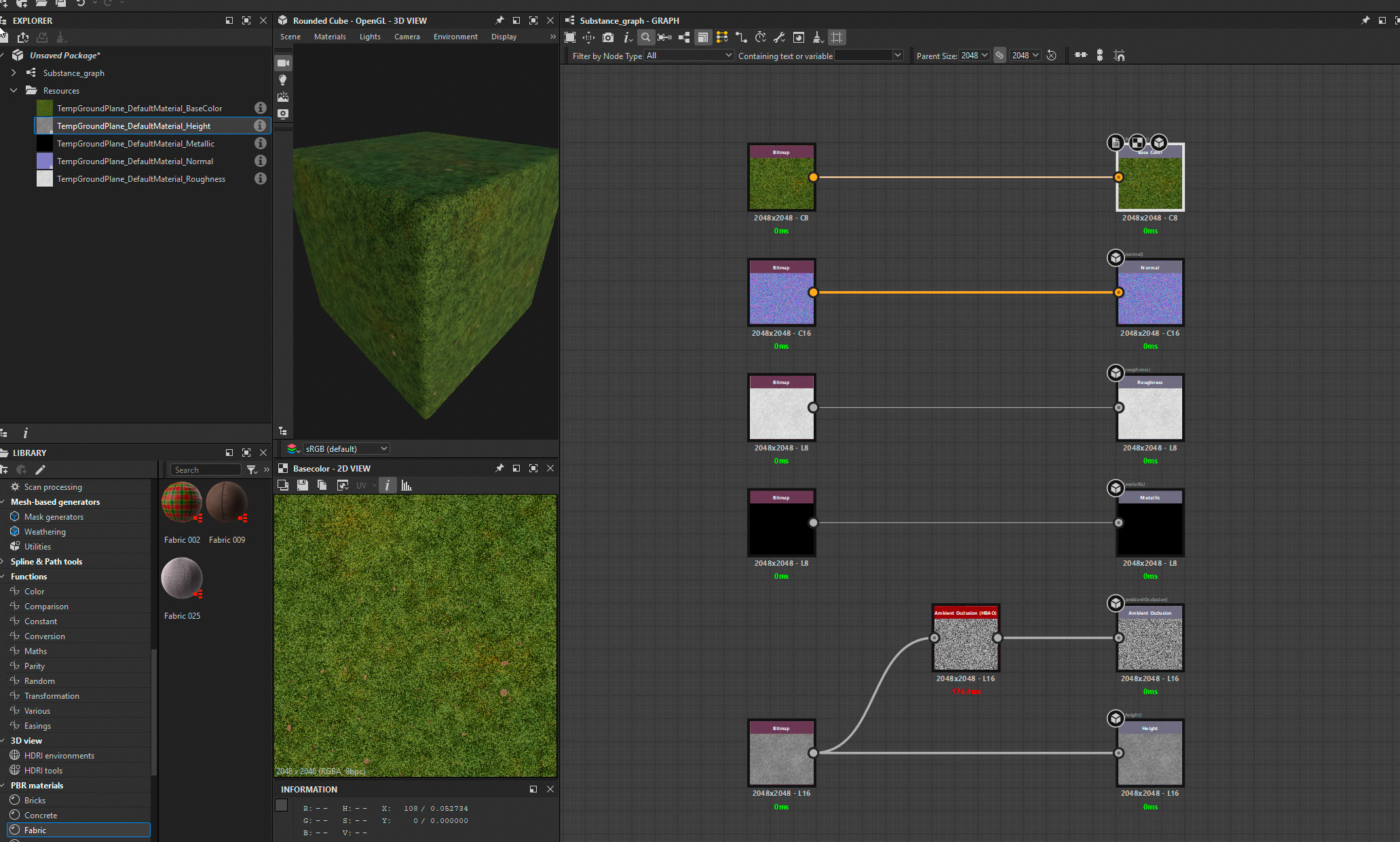This screenshot has height=842, width=1400.
Task: Open the histogram icon in 2D view toolbar
Action: (406, 484)
